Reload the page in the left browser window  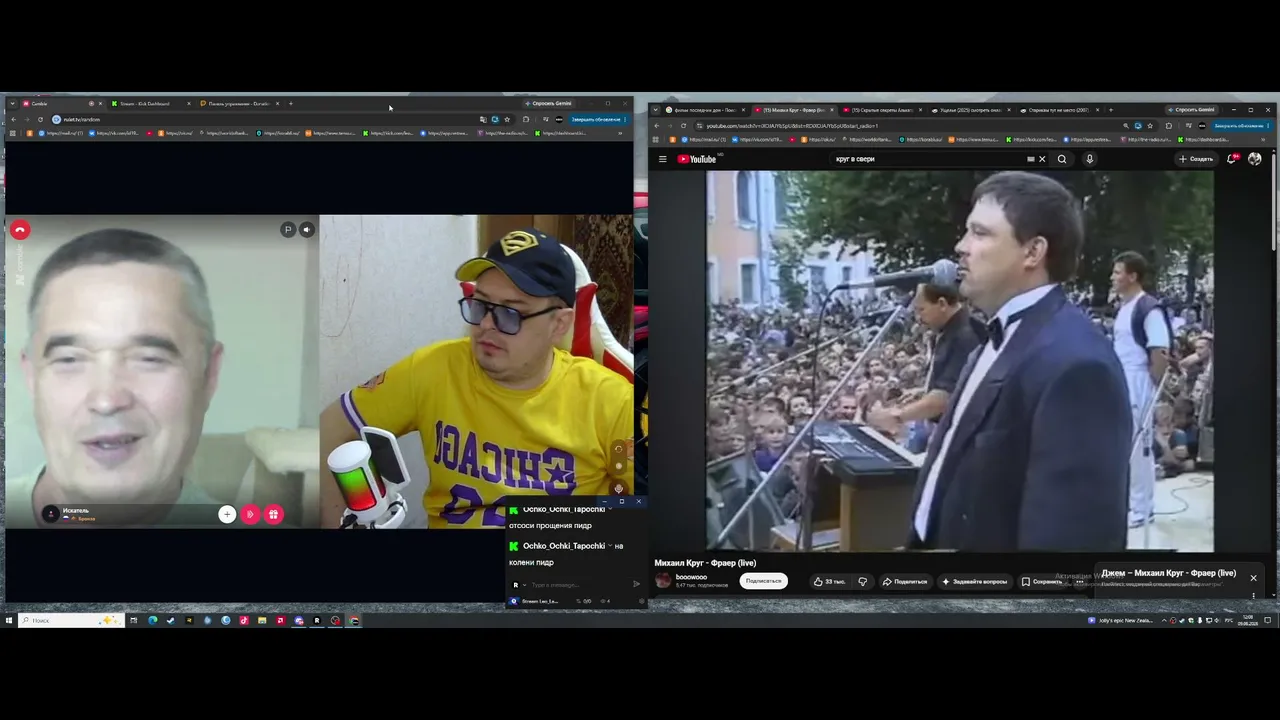(x=40, y=119)
